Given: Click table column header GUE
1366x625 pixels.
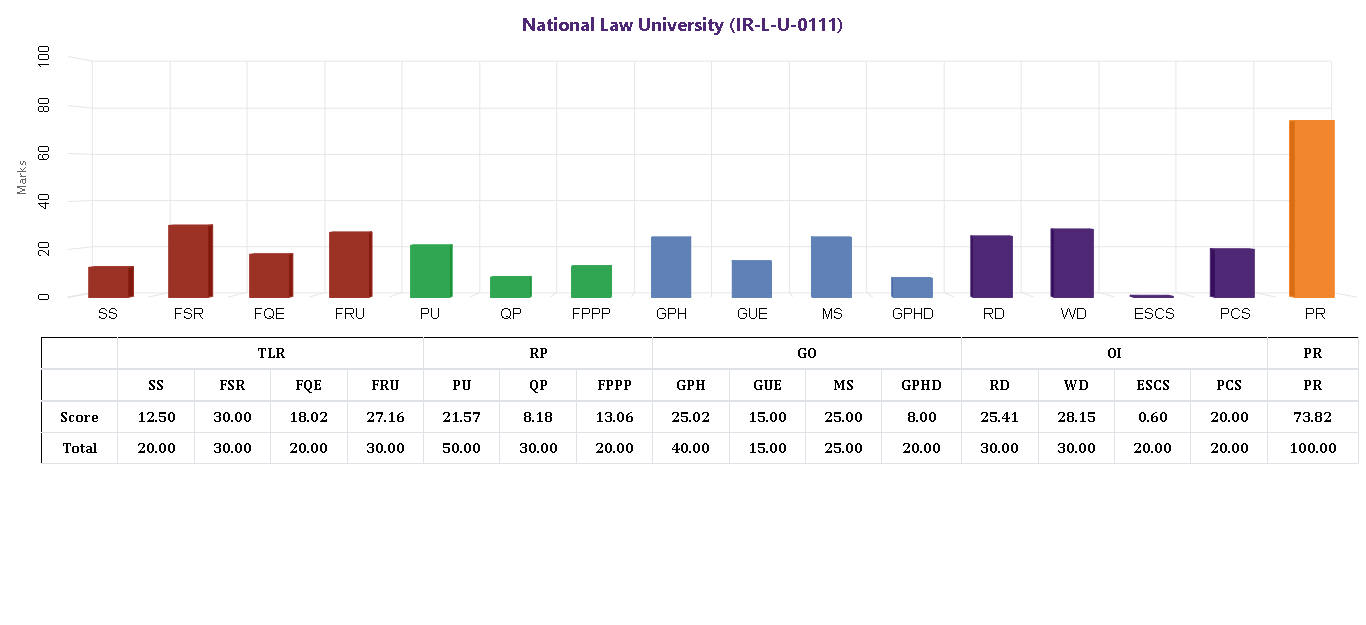Looking at the screenshot, I should (768, 385).
